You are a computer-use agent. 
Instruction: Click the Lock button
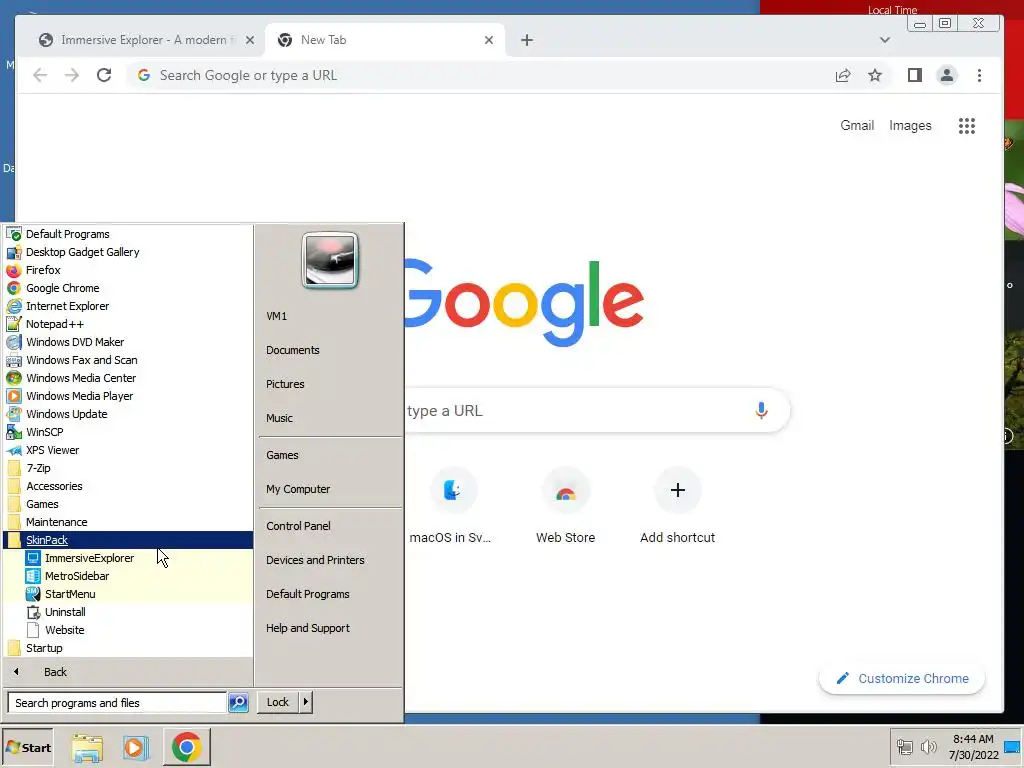pyautogui.click(x=278, y=702)
